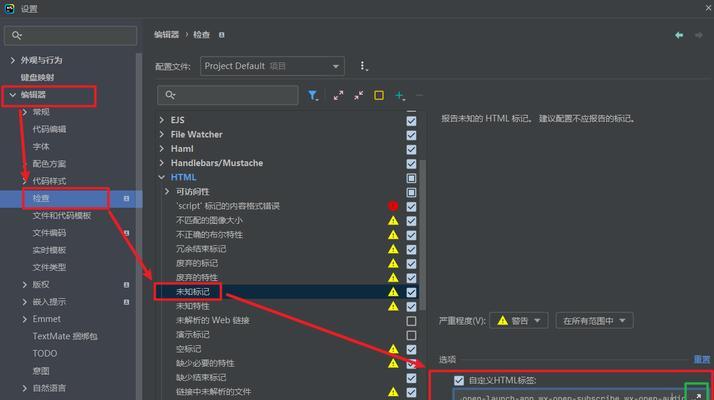
Task: Select 实时模板 in sidebar
Action: point(49,250)
